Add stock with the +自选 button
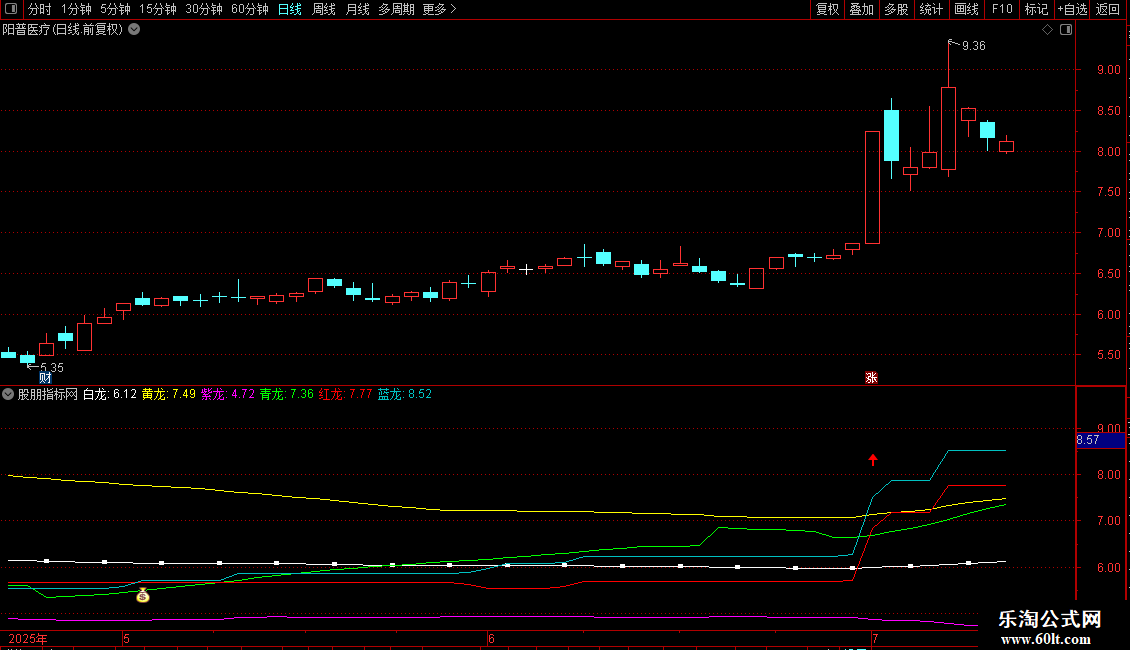The height and width of the screenshot is (650, 1130). point(1072,9)
